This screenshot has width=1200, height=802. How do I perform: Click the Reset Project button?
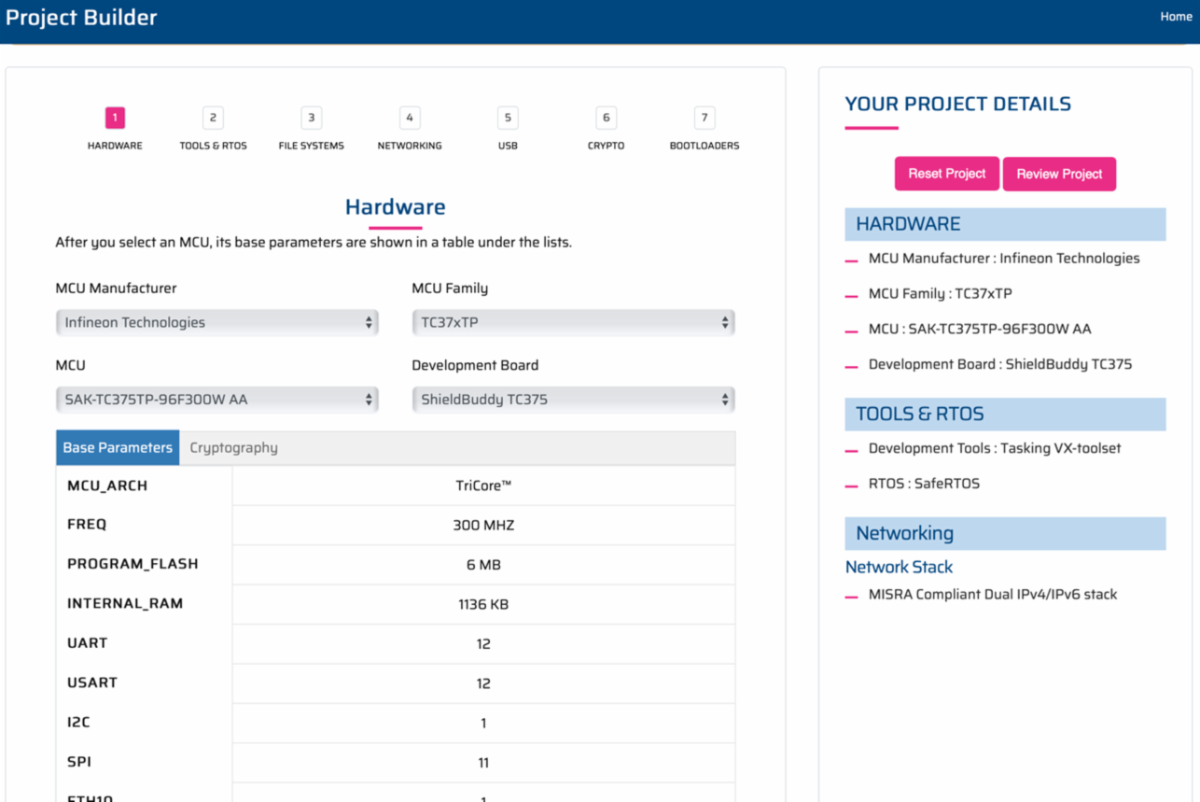(x=947, y=174)
